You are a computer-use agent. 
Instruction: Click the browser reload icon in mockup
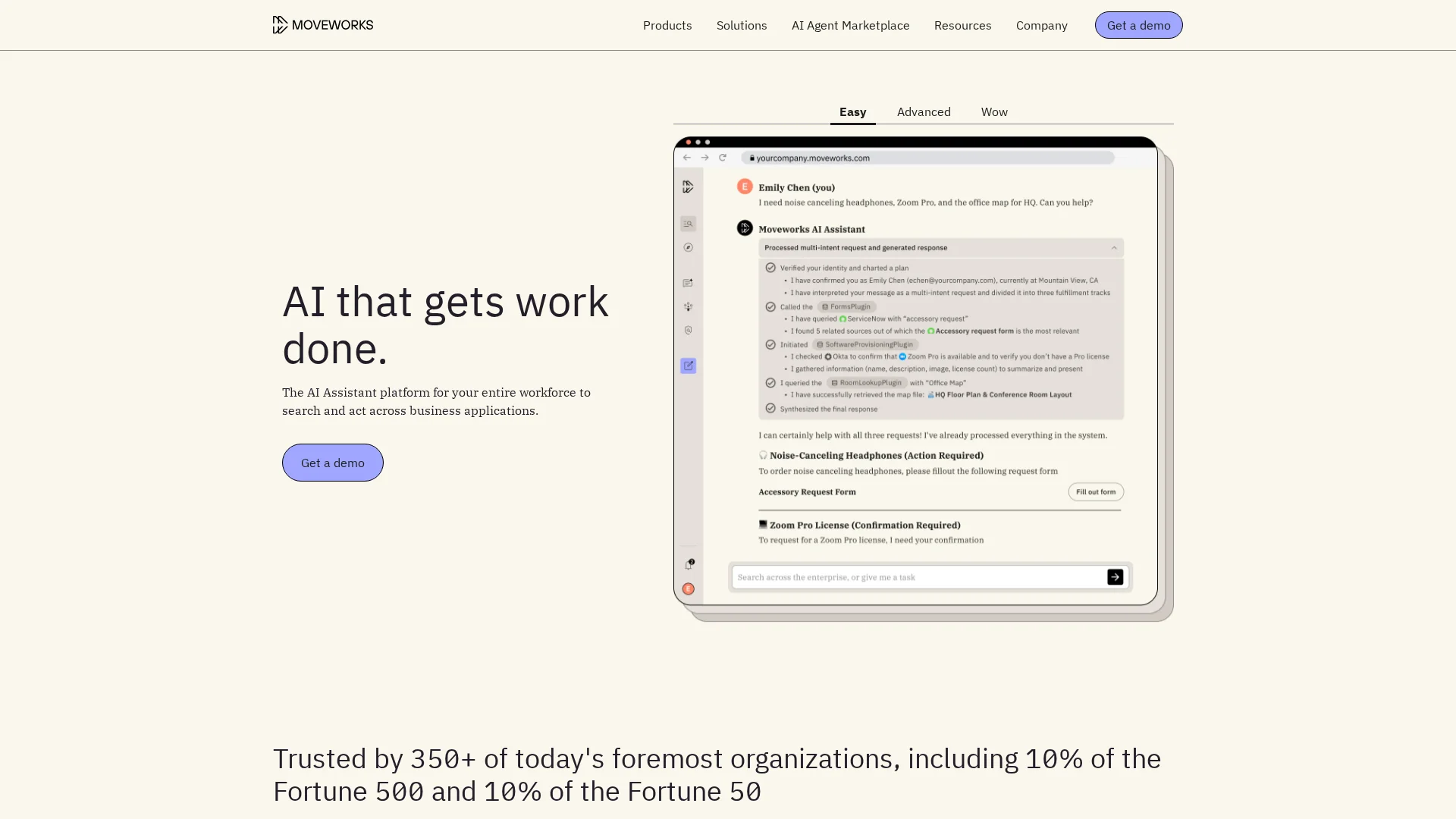click(x=723, y=158)
